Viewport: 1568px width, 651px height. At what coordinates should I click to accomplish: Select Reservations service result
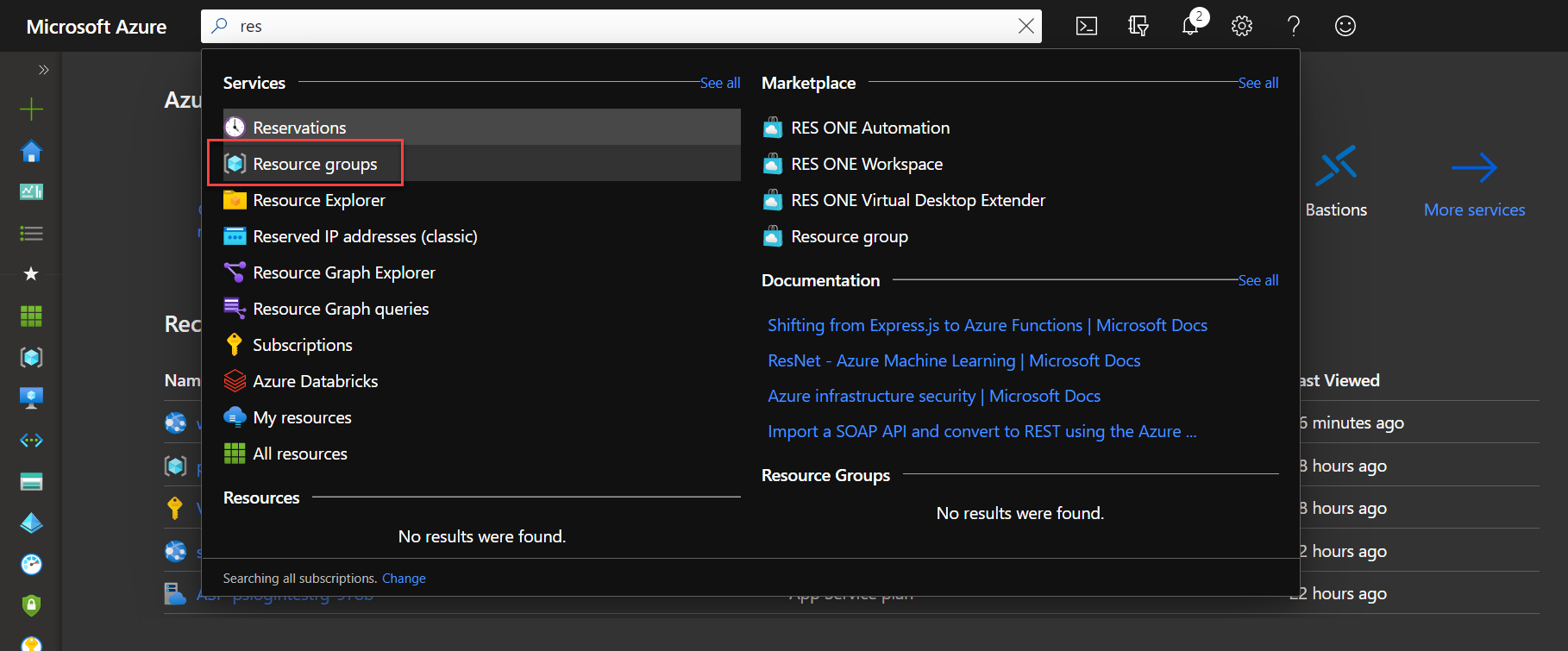click(x=299, y=128)
